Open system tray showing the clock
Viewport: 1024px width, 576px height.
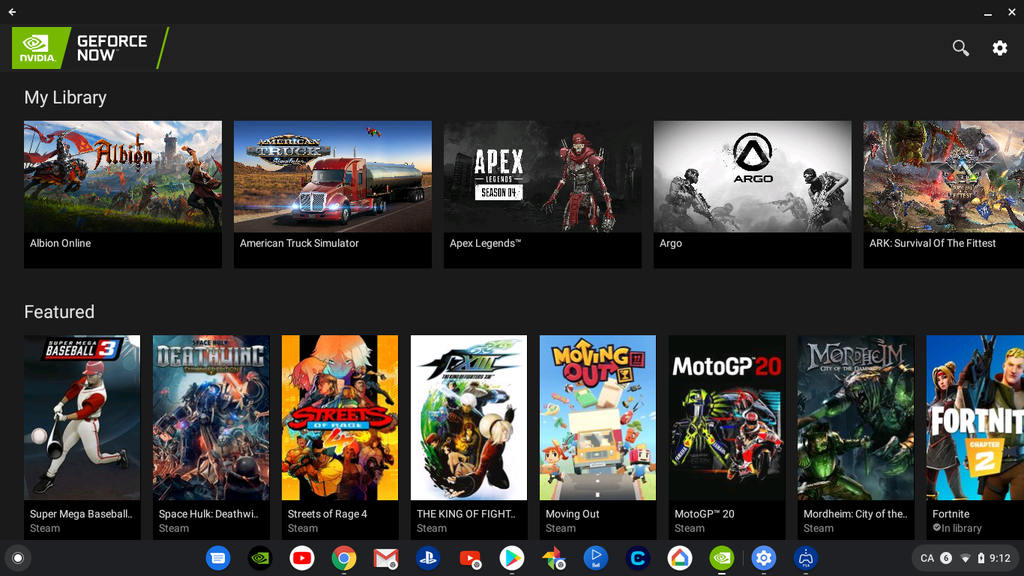pos(965,558)
